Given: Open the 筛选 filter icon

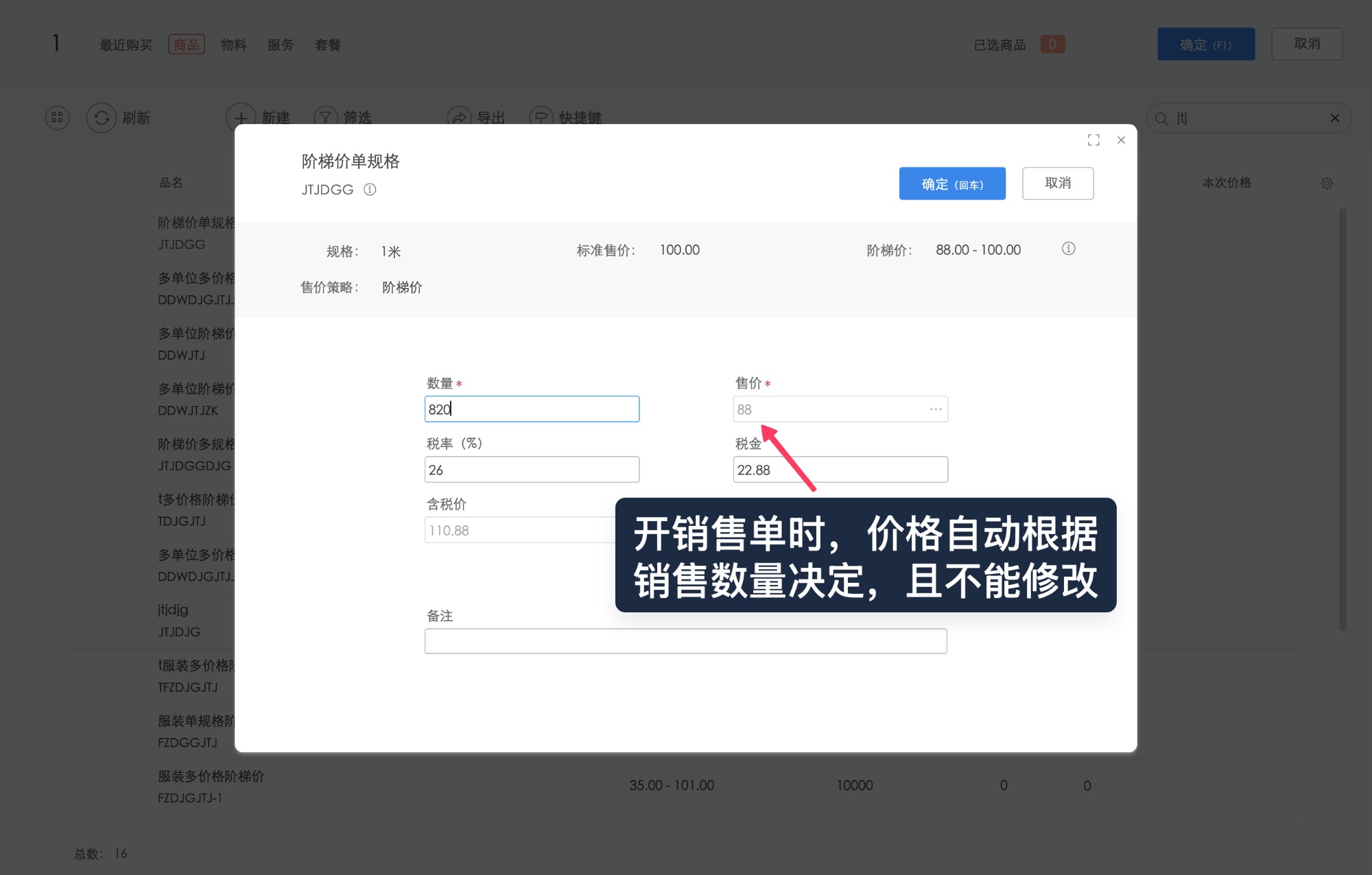Looking at the screenshot, I should coord(326,117).
